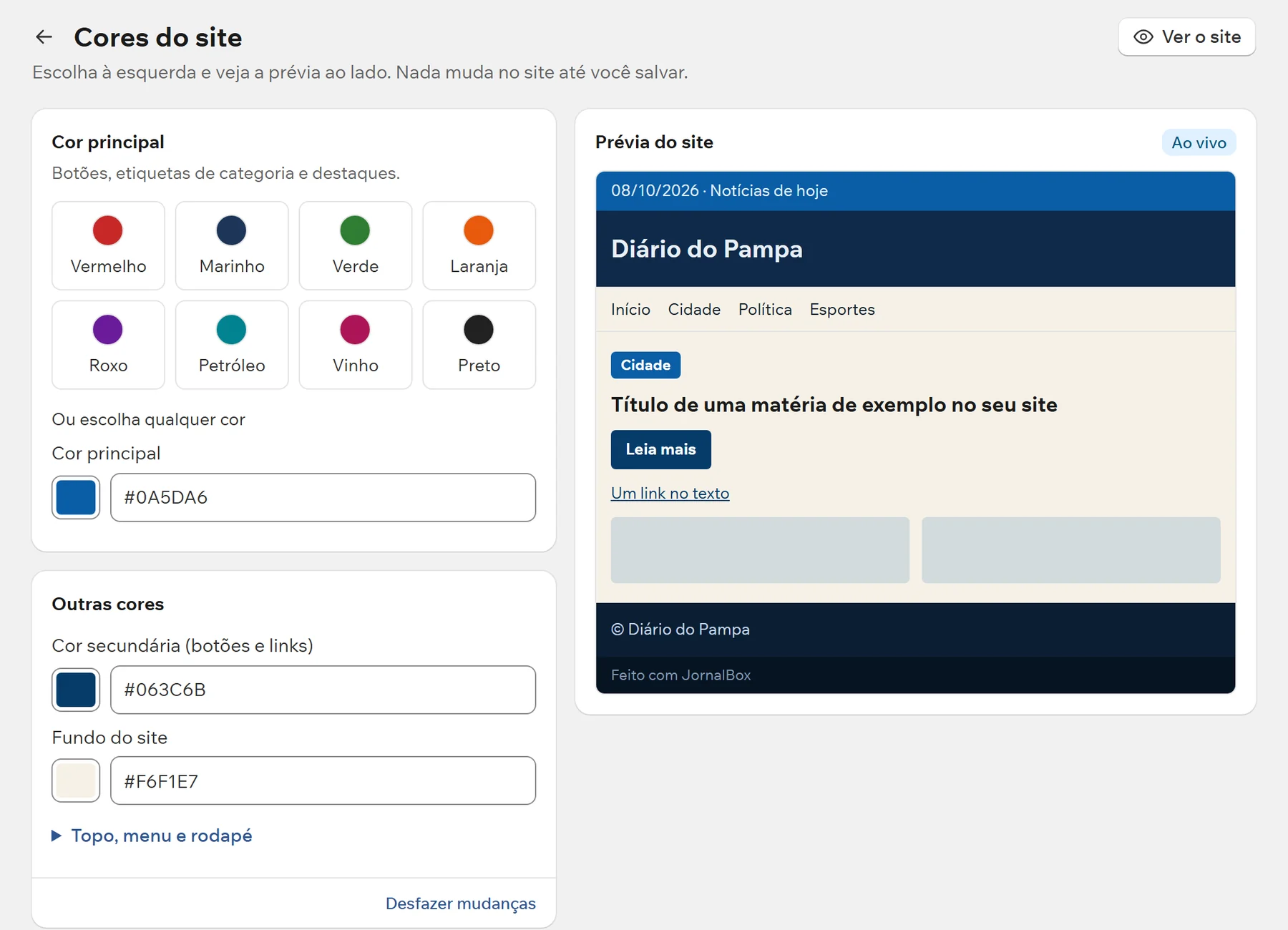Open the Cor principal color picker swatch
Image resolution: width=1288 pixels, height=930 pixels.
[x=76, y=497]
